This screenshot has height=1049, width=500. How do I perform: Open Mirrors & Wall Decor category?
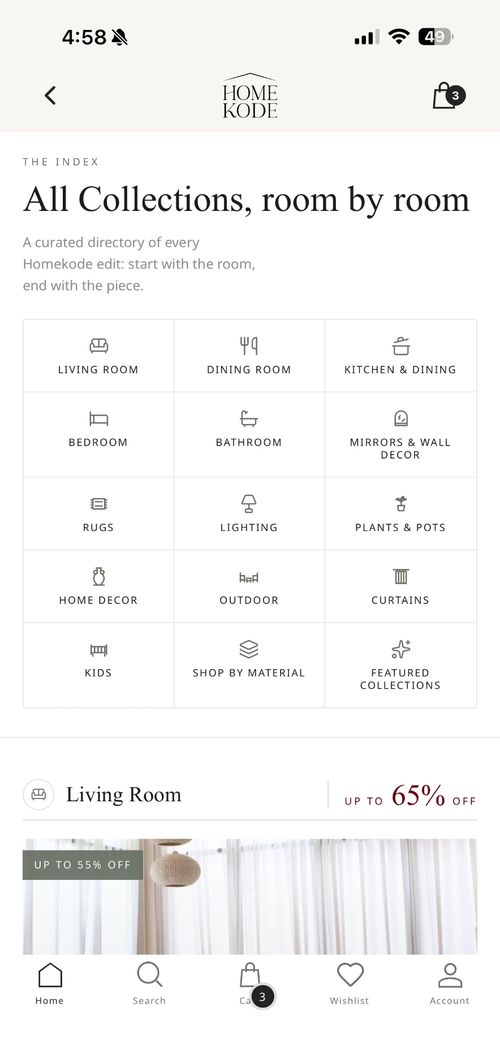click(400, 434)
